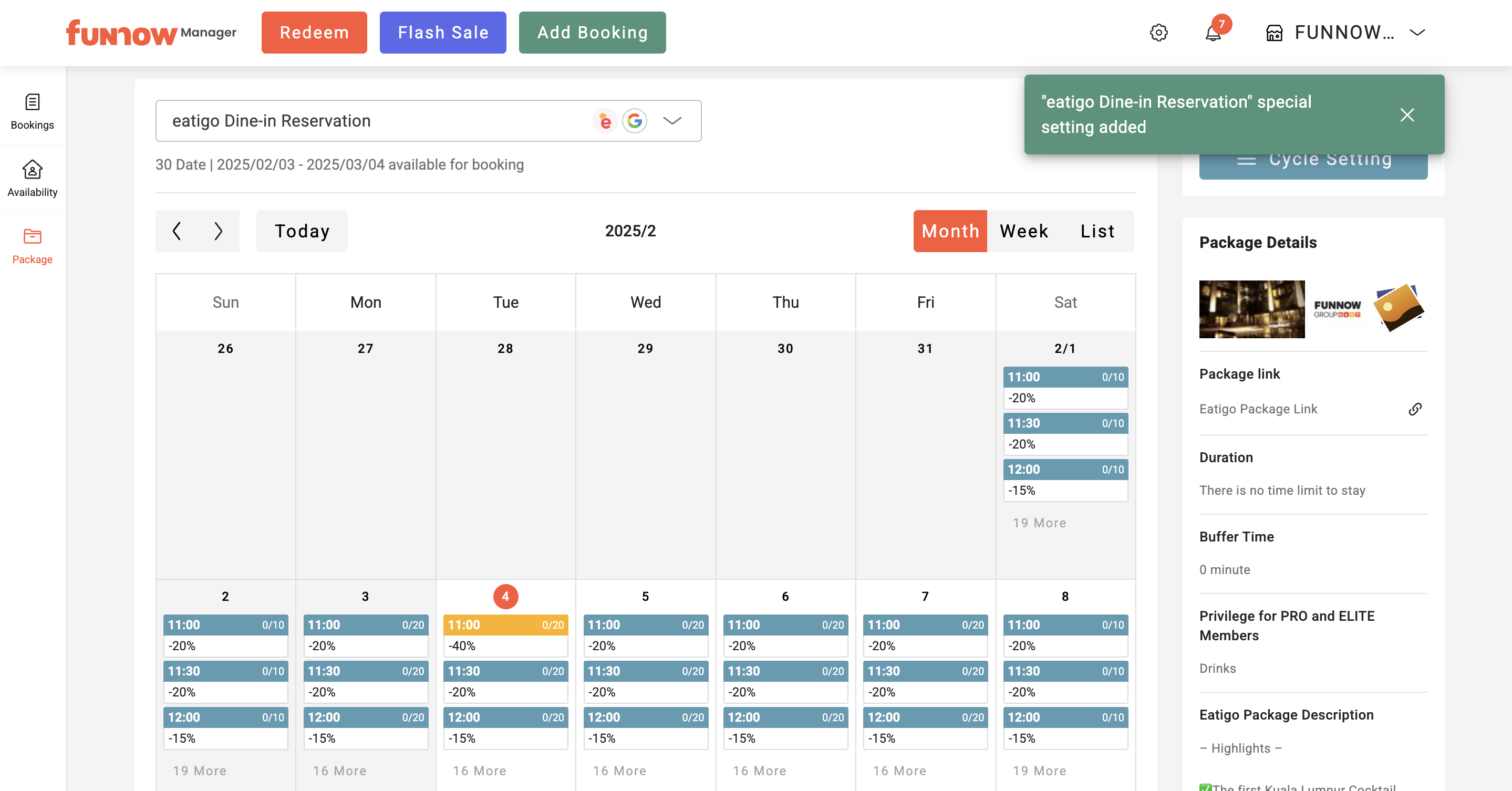Screen dimensions: 1512x791
Task: Click the Add Booking button
Action: [592, 32]
